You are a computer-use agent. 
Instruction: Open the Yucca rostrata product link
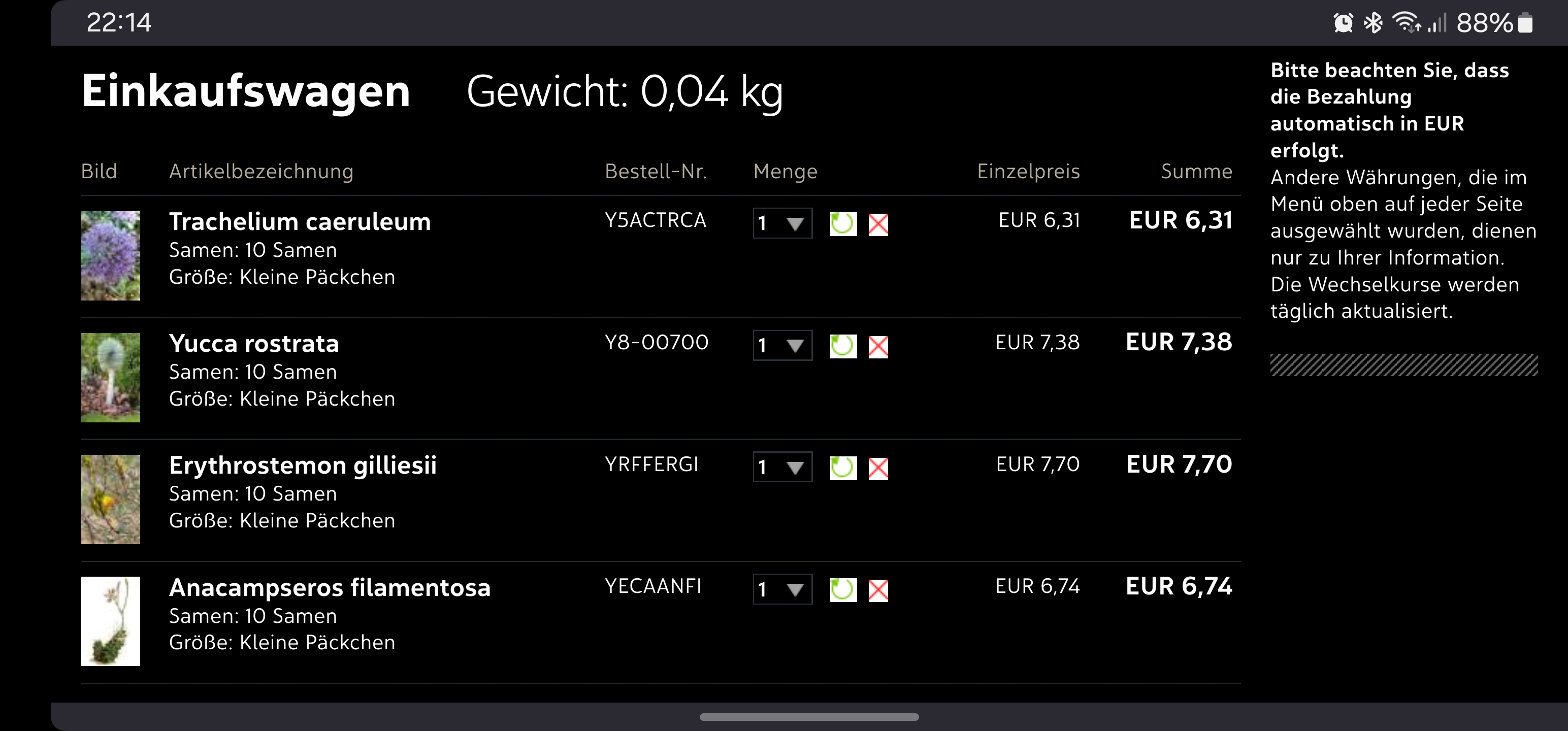tap(254, 343)
